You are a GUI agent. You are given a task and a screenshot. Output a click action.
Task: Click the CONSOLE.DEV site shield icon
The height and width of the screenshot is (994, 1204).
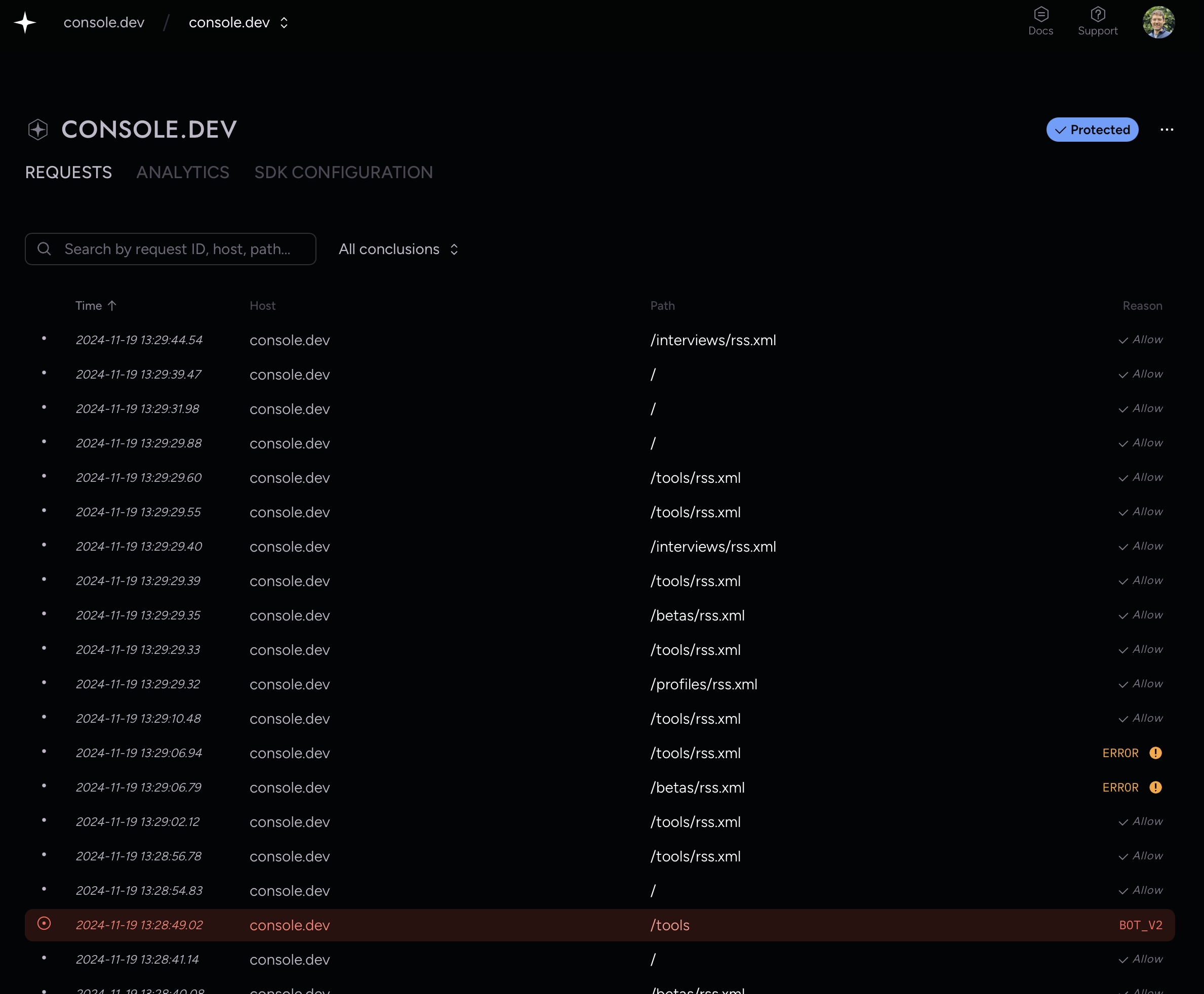pyautogui.click(x=38, y=130)
